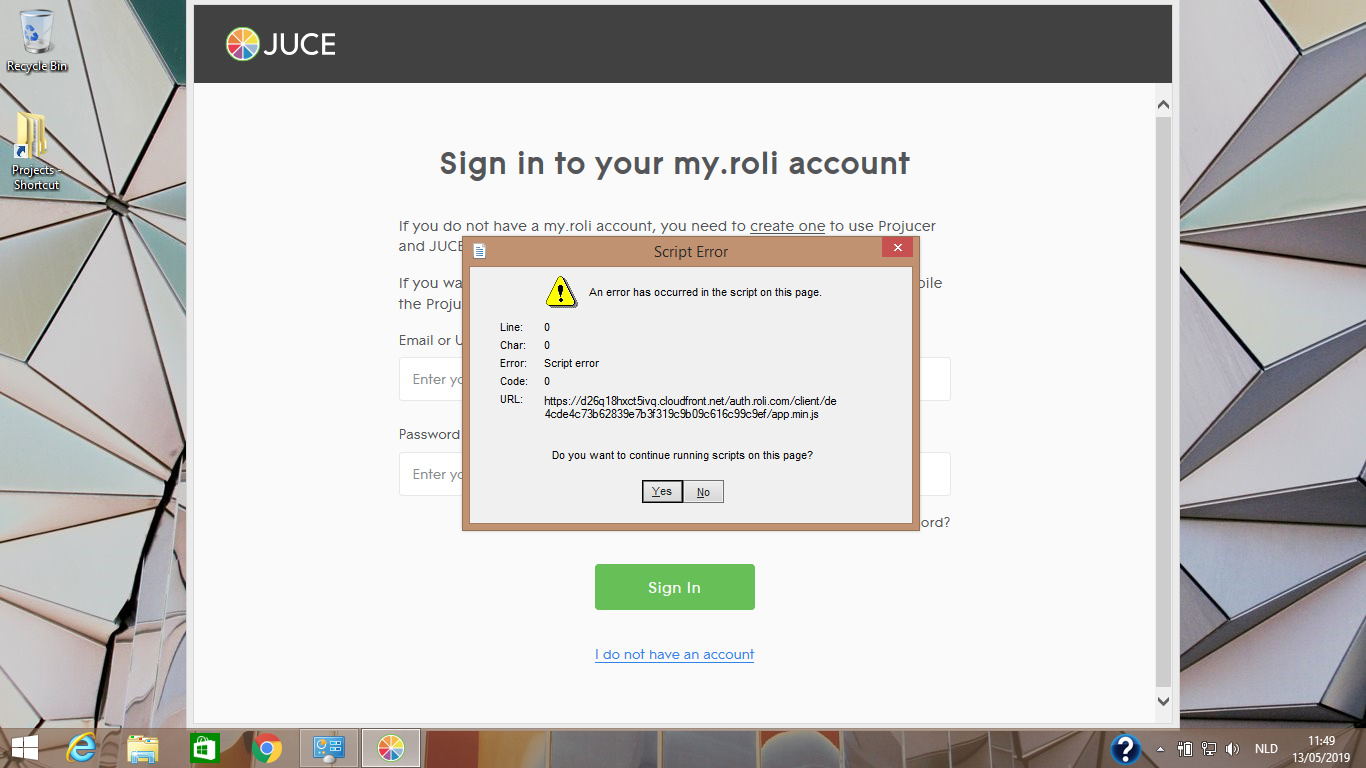Click the "Script Error" dialog title

coord(691,252)
